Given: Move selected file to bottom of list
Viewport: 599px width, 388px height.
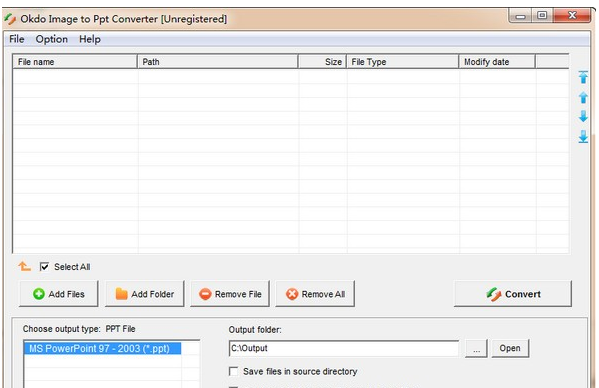Looking at the screenshot, I should pyautogui.click(x=583, y=136).
